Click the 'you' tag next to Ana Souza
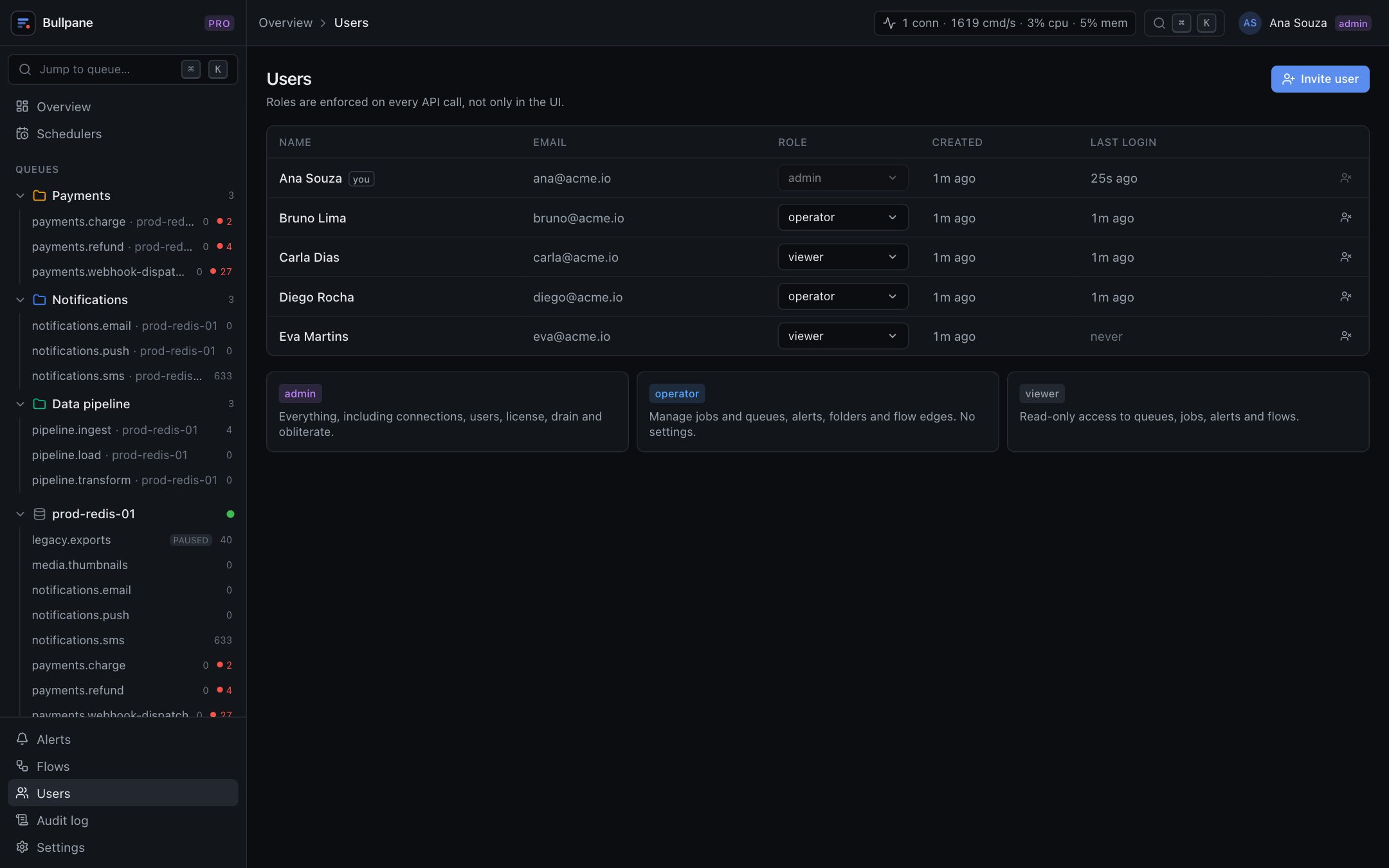The image size is (1389, 868). (361, 179)
